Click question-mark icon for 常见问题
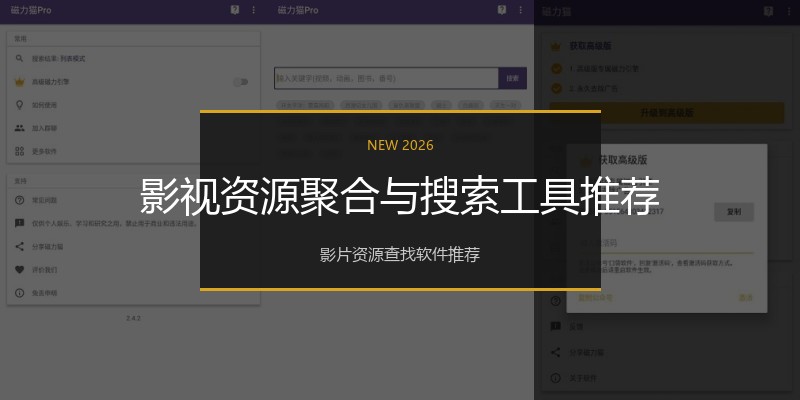The width and height of the screenshot is (800, 400). (19, 200)
